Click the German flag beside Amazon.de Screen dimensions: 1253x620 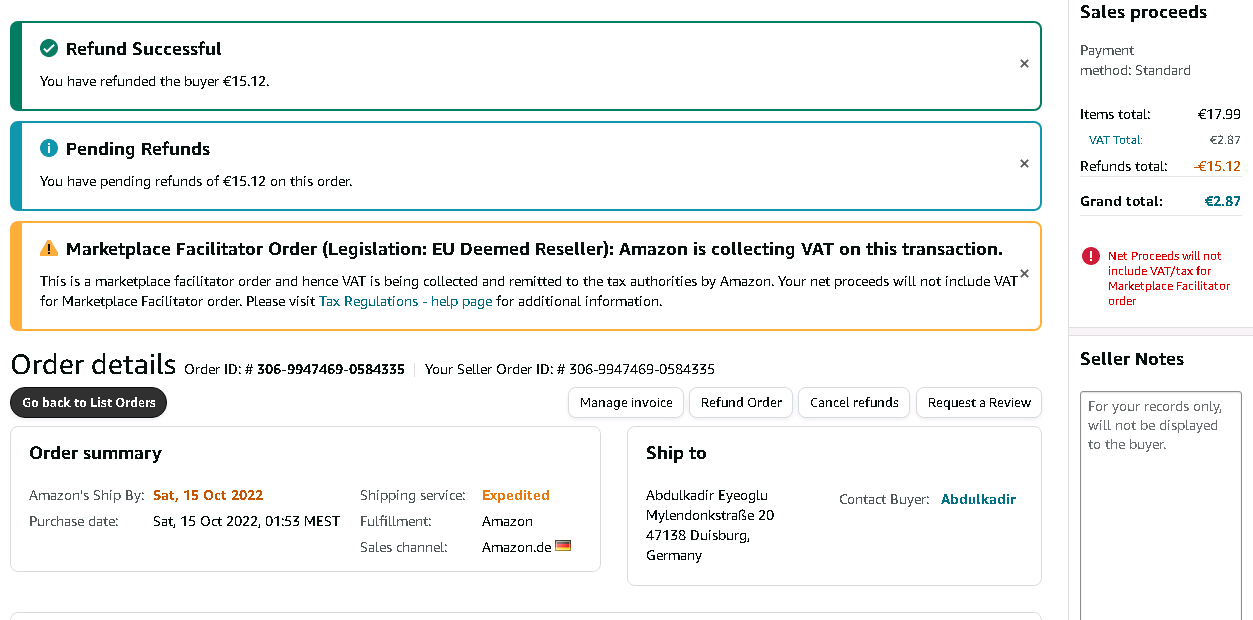(x=563, y=546)
